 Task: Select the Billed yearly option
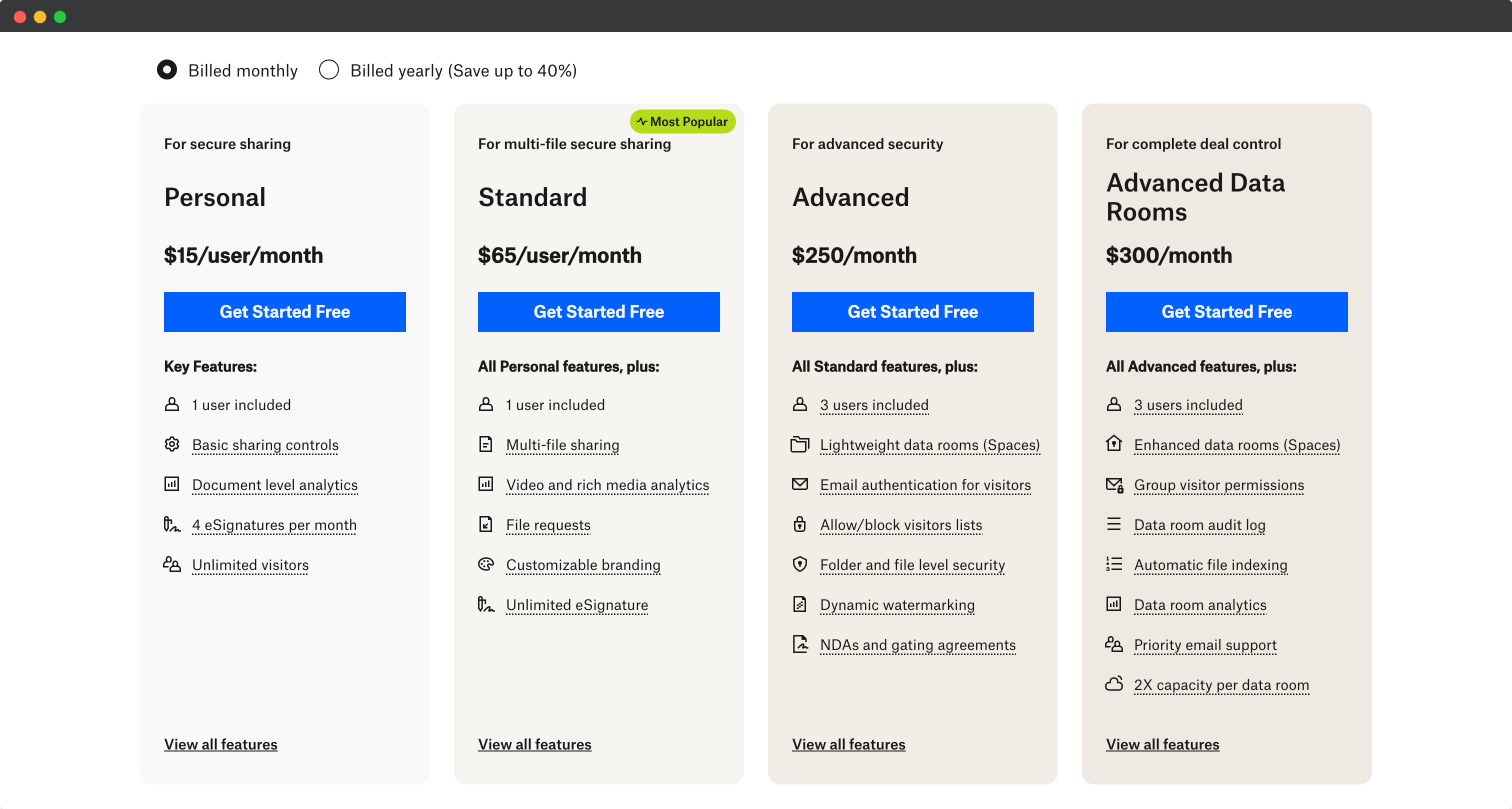point(329,70)
